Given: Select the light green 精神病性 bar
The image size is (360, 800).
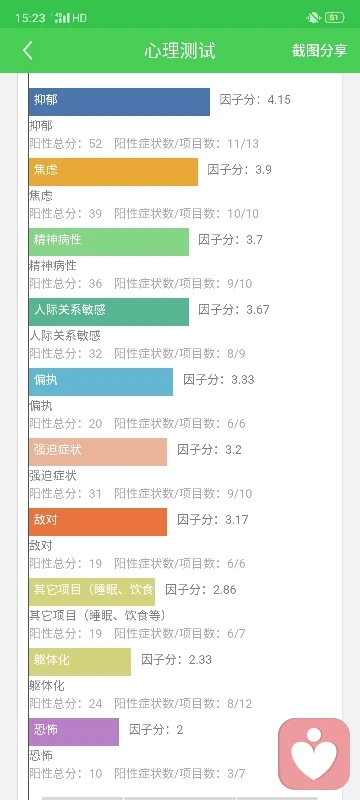Looking at the screenshot, I should (109, 242).
